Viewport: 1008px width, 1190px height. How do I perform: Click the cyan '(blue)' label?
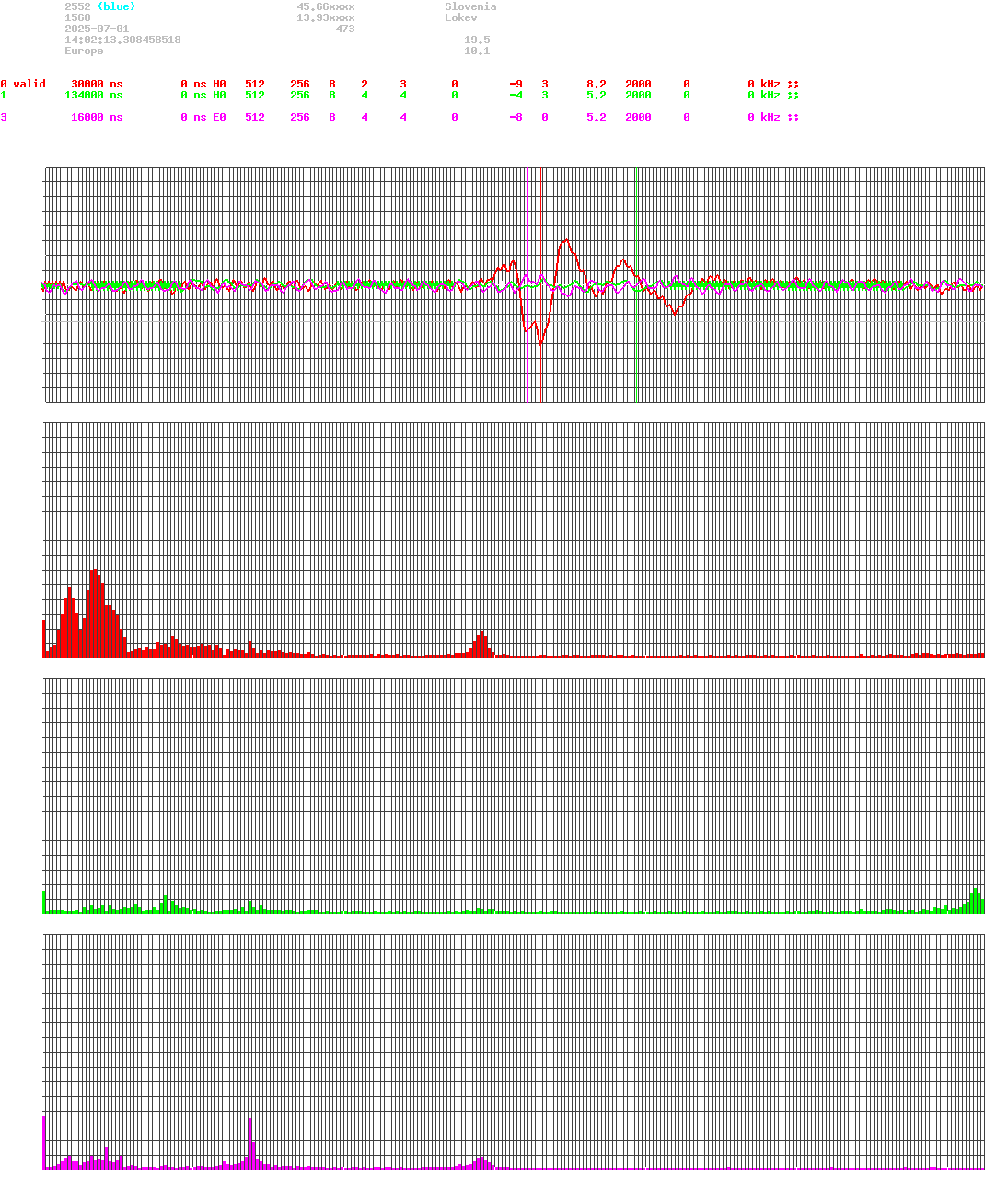point(116,6)
